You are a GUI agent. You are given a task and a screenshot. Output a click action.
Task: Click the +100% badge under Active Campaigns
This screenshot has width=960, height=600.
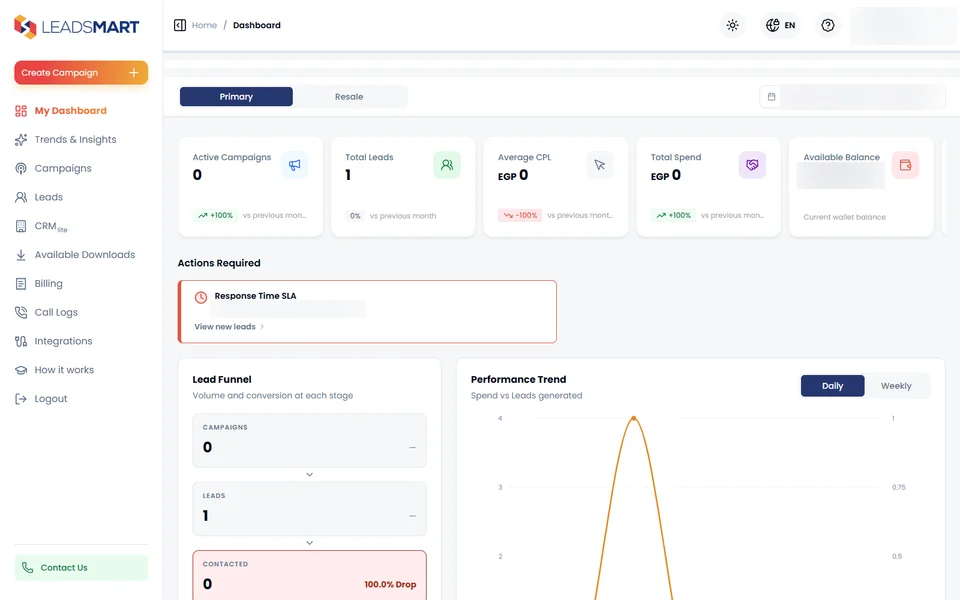point(216,216)
